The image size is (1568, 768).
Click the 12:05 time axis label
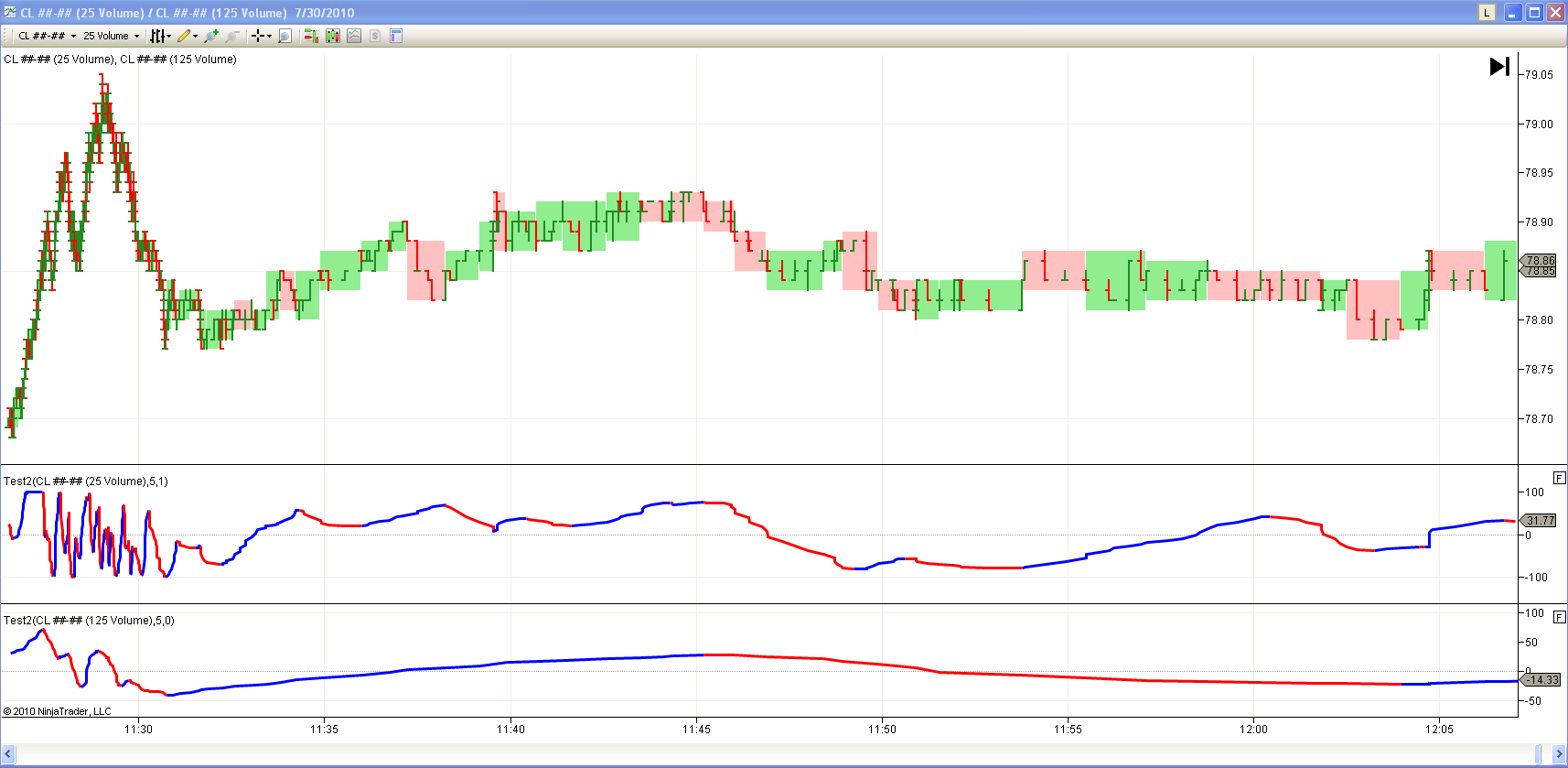[x=1439, y=730]
